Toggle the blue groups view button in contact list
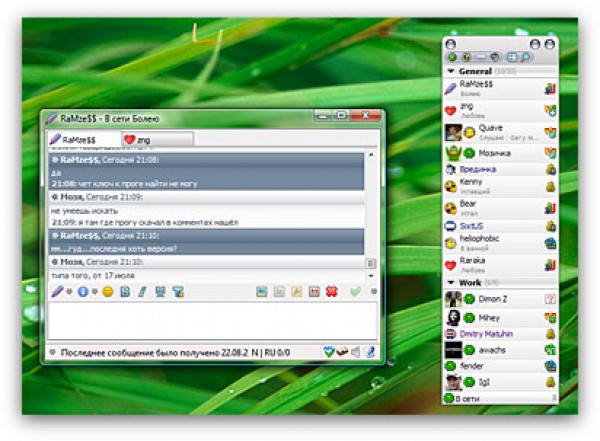Image resolution: width=600 pixels, height=441 pixels. point(512,57)
